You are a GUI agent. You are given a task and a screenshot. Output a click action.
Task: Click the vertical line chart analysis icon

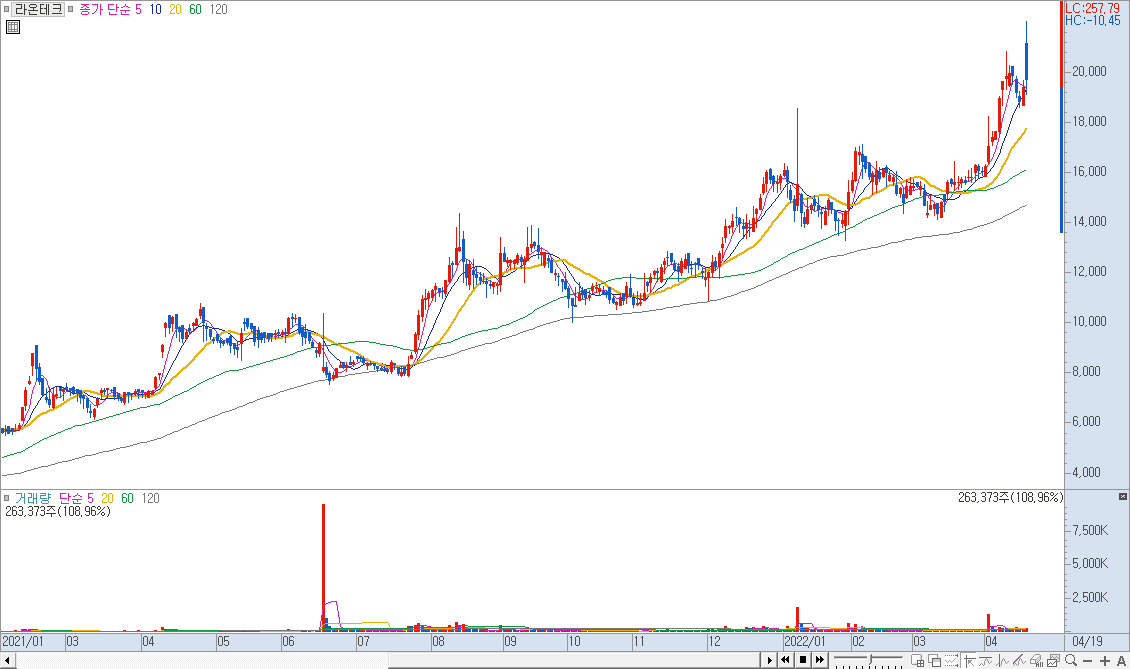coord(1002,660)
